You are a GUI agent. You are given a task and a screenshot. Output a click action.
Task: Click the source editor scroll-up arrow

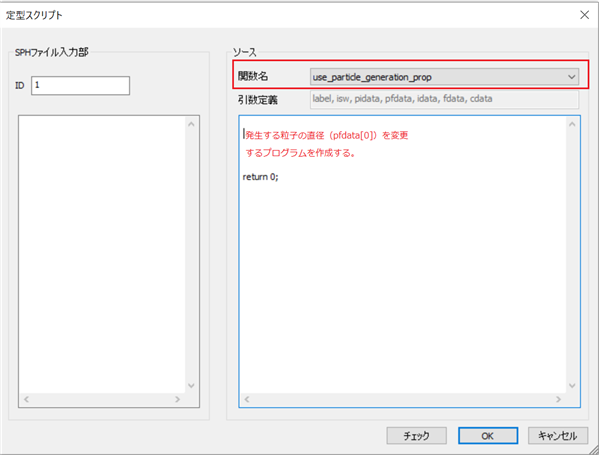(x=572, y=124)
